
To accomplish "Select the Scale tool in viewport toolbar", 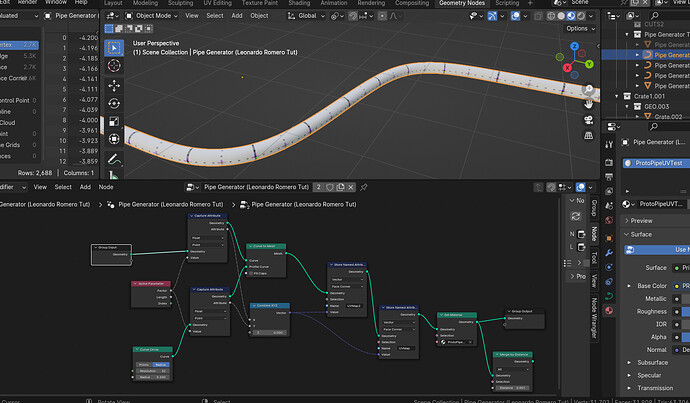I will pos(114,121).
